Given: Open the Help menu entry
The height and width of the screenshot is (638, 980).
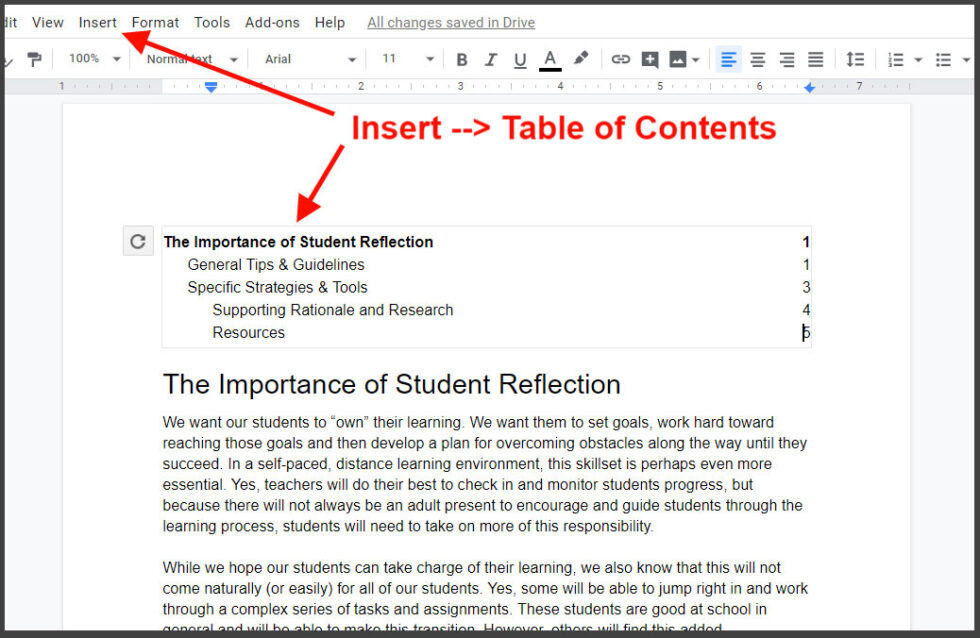Looking at the screenshot, I should tap(330, 22).
